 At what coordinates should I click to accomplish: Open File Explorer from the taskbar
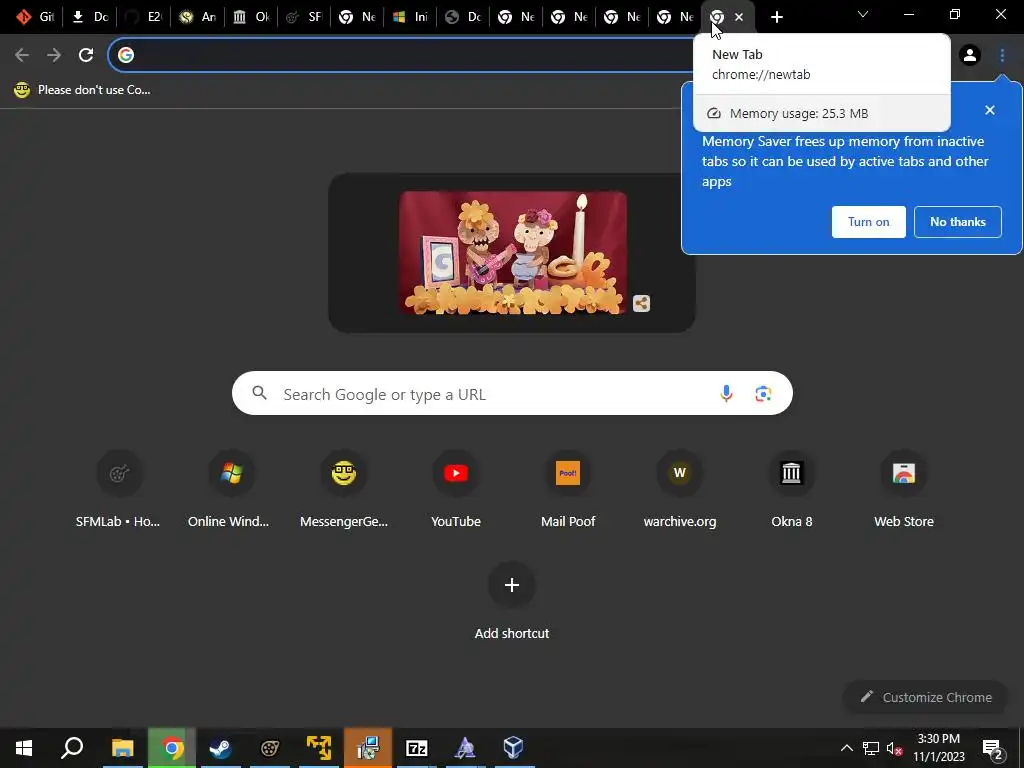point(122,748)
